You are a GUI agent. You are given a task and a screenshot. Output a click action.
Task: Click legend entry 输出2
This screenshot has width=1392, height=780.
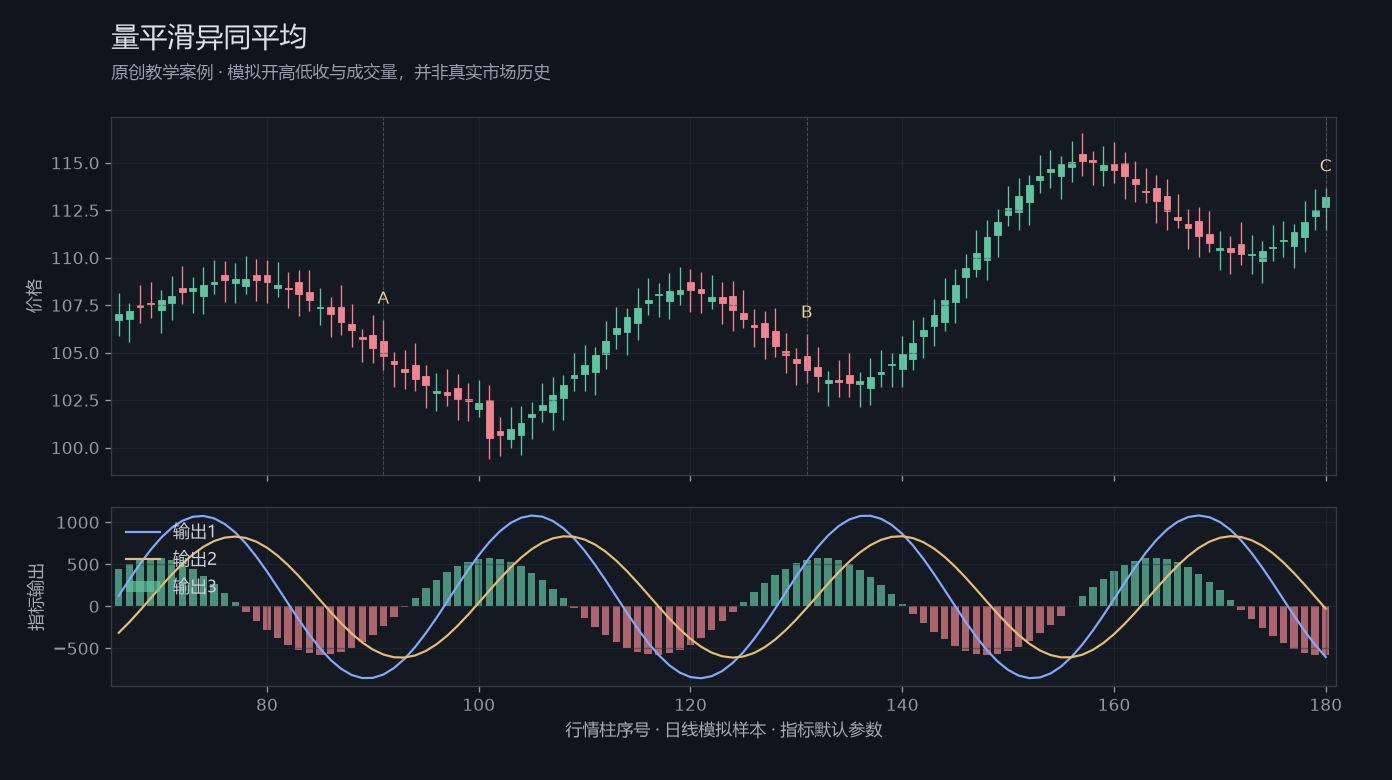194,559
